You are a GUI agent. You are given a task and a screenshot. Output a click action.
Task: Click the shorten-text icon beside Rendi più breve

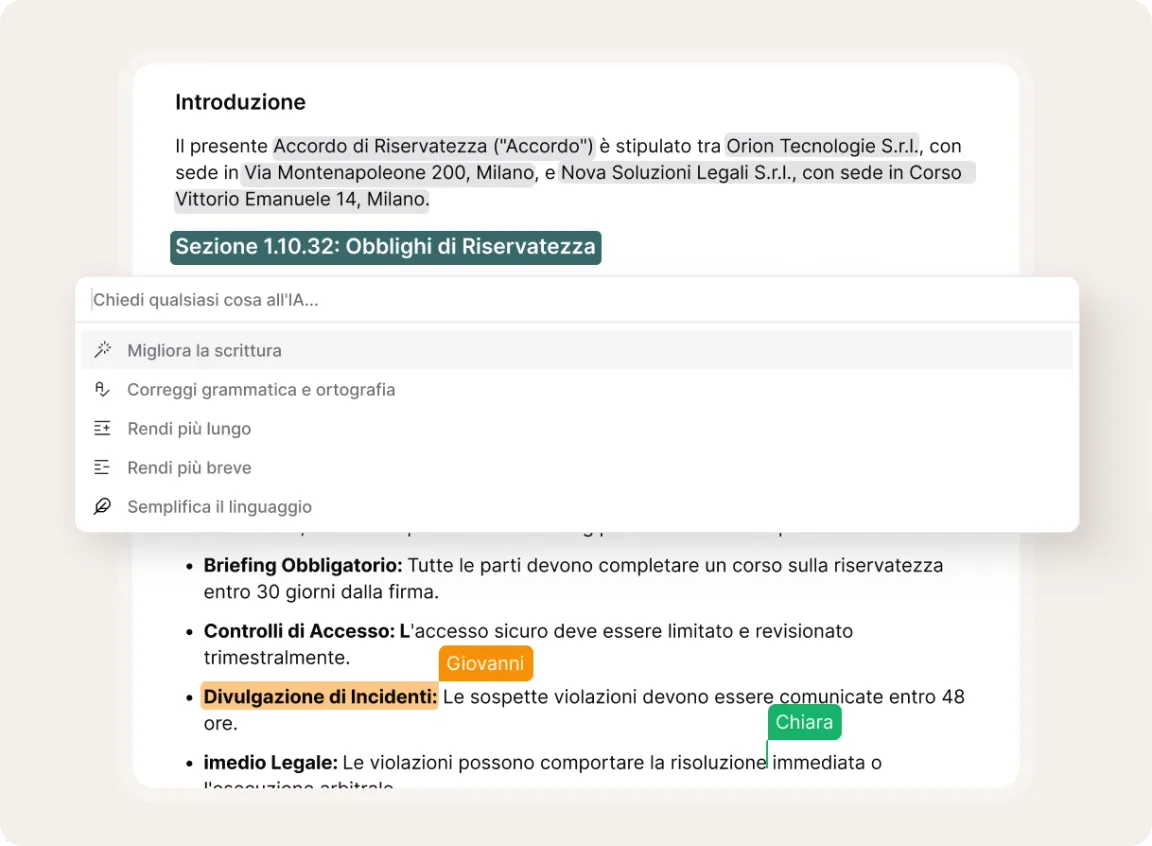coord(102,467)
